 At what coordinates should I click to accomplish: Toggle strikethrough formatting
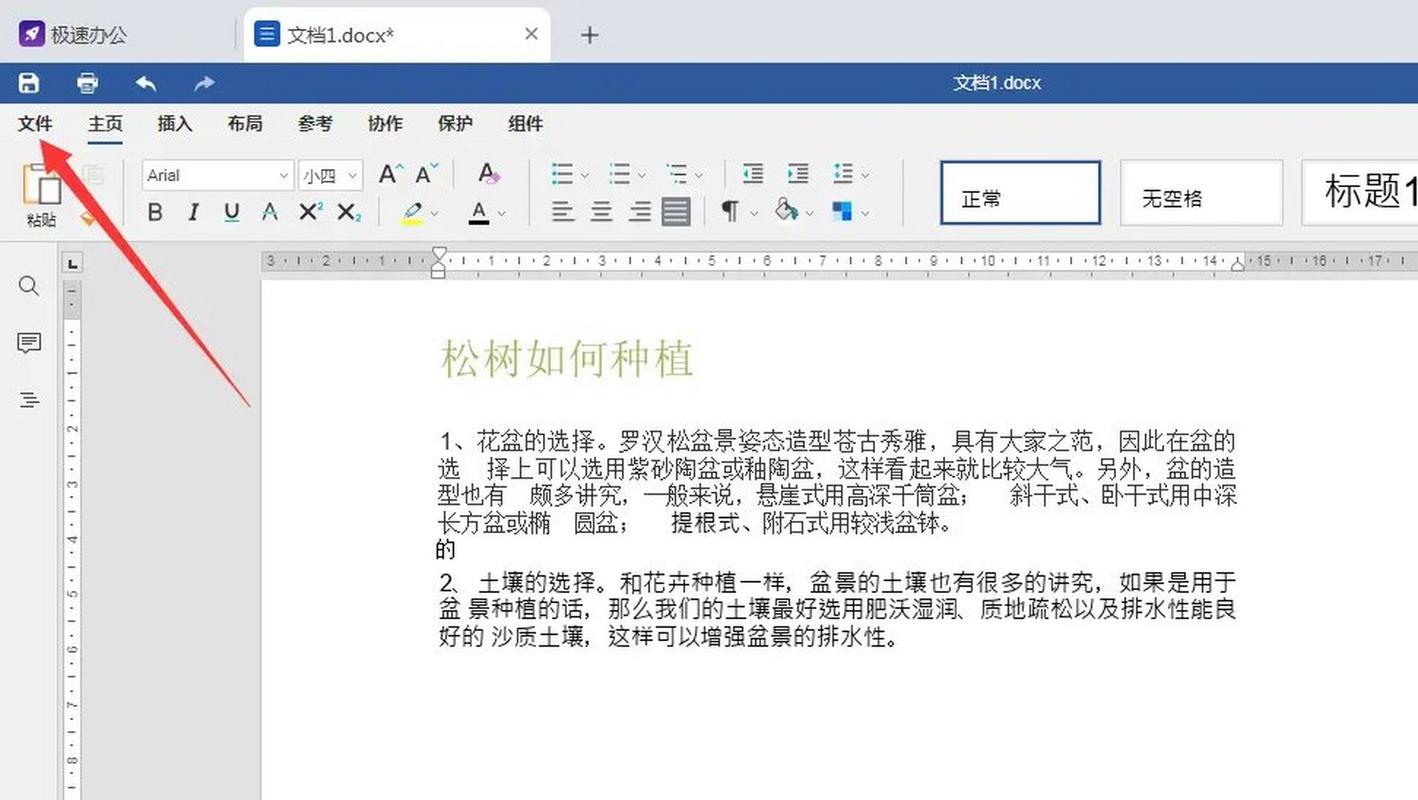(269, 212)
